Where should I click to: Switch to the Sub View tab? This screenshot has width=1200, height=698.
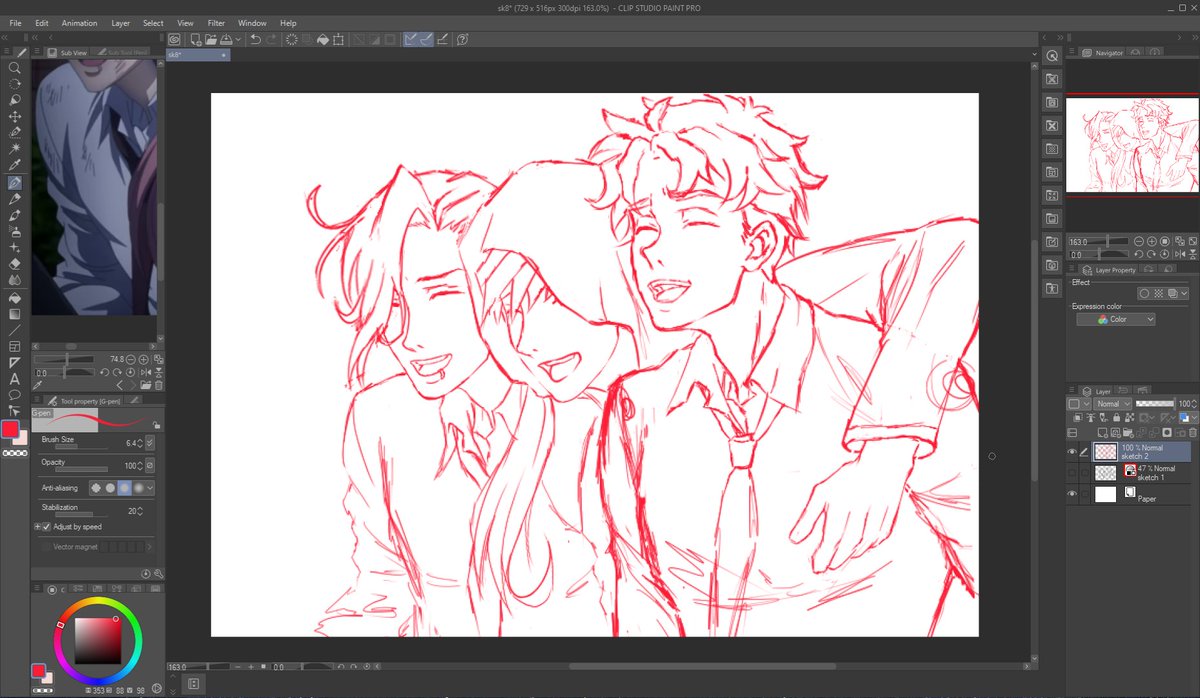[68, 52]
